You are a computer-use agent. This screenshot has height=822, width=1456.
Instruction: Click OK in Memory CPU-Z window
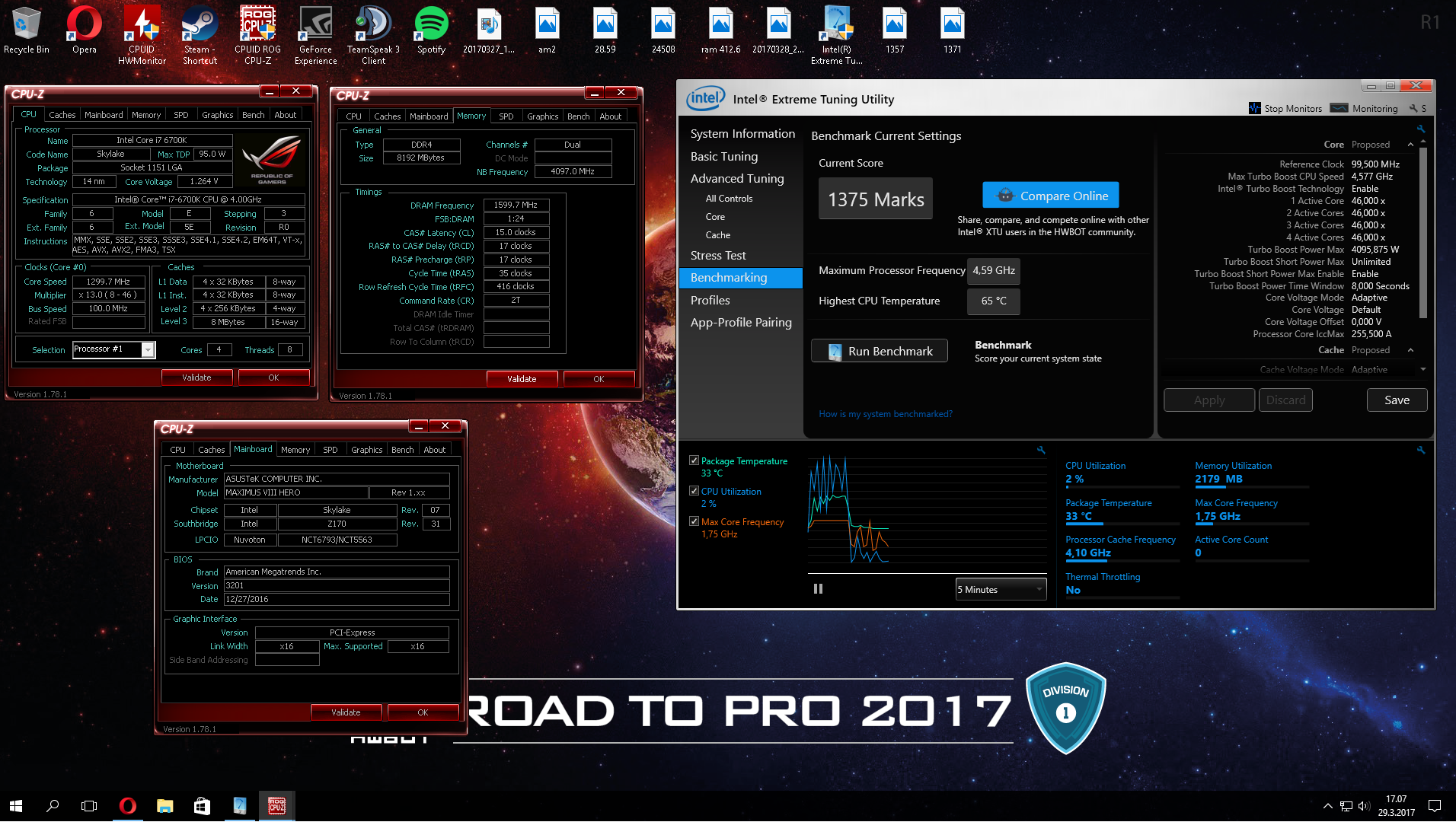(599, 379)
